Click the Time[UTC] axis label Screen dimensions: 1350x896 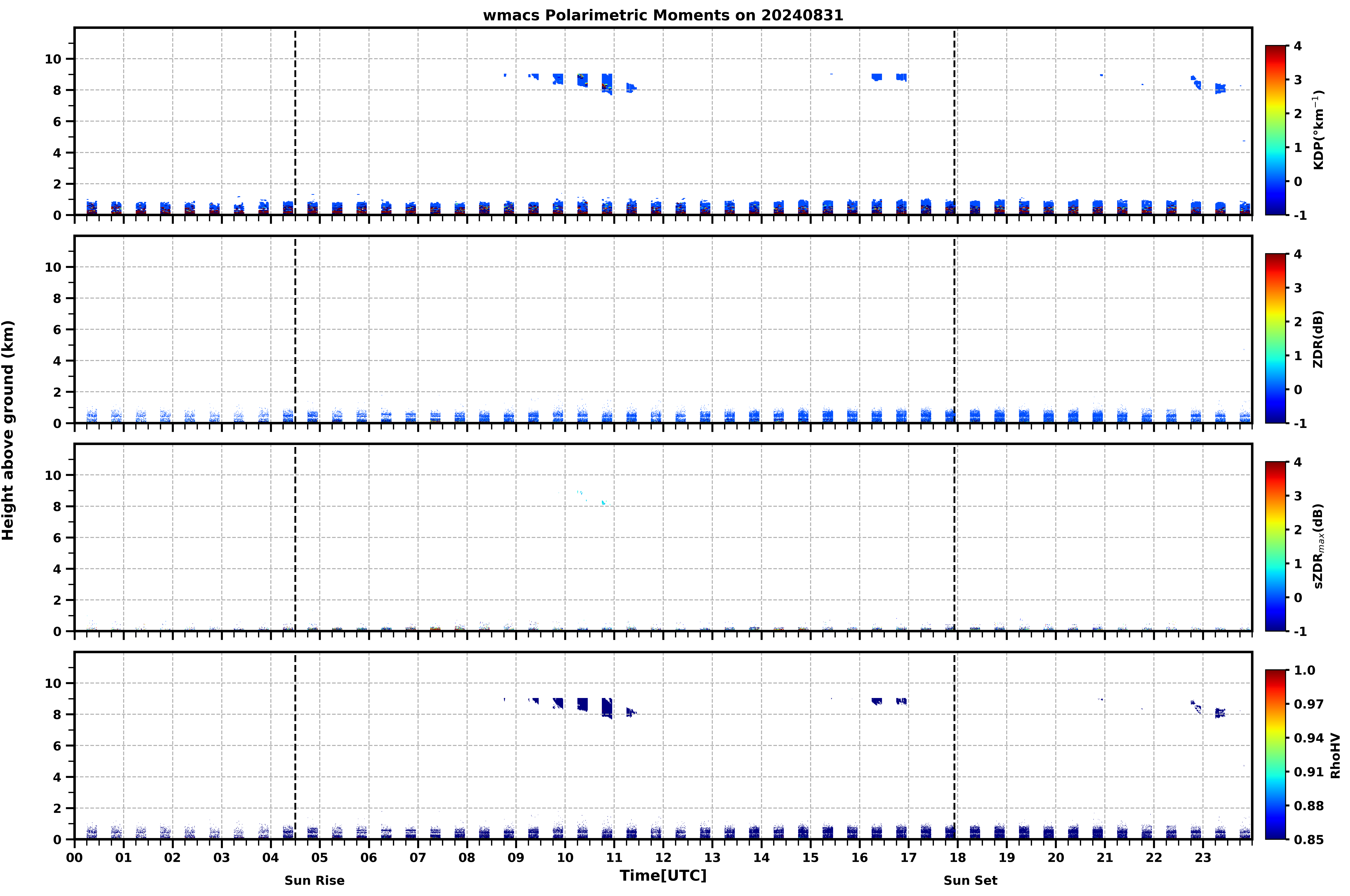point(663,875)
